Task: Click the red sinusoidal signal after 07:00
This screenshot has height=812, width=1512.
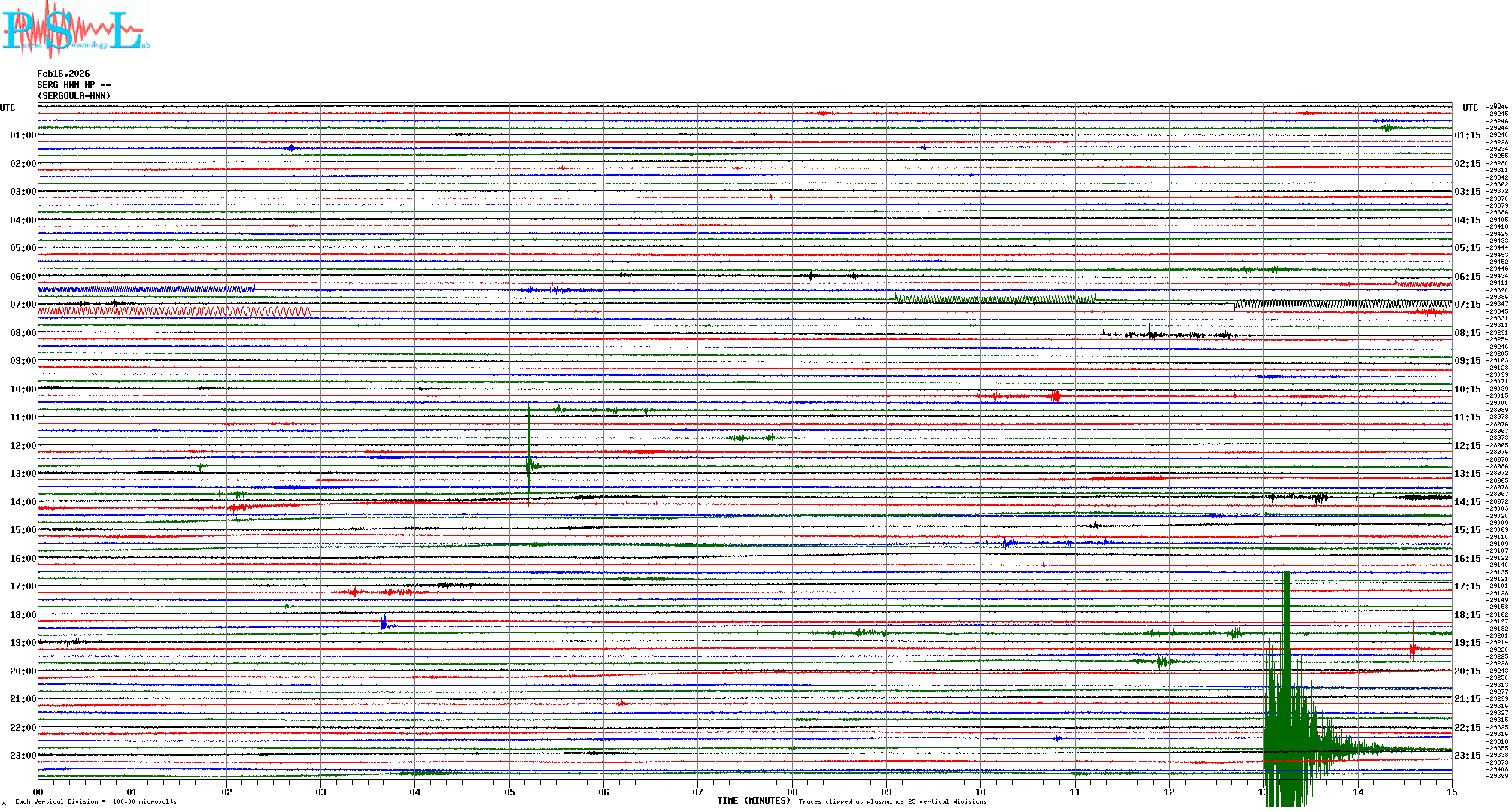Action: [173, 311]
